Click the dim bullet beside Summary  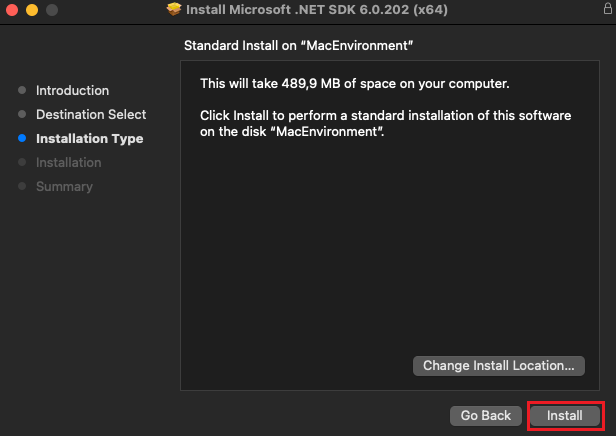22,186
